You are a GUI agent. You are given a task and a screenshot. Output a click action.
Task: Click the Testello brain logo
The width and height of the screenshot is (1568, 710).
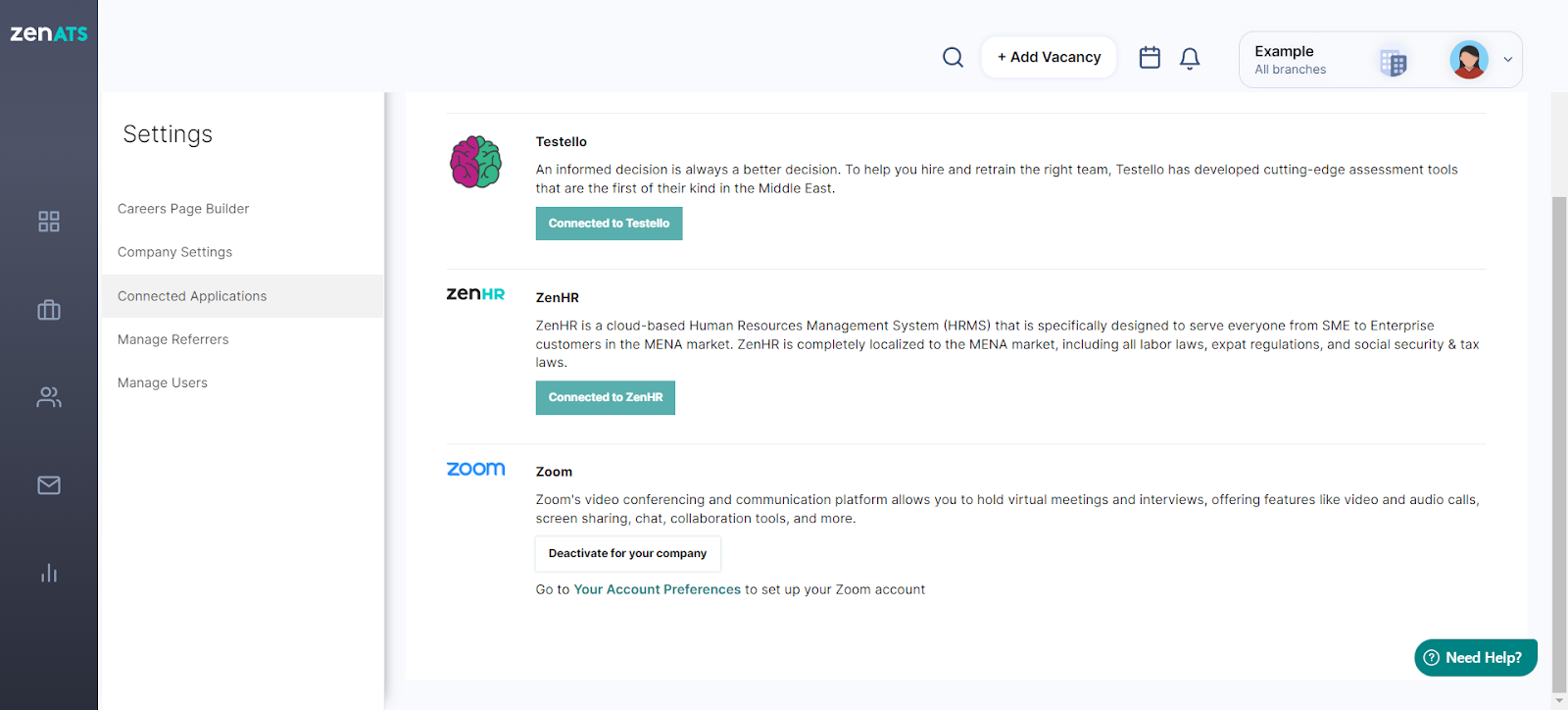coord(475,162)
